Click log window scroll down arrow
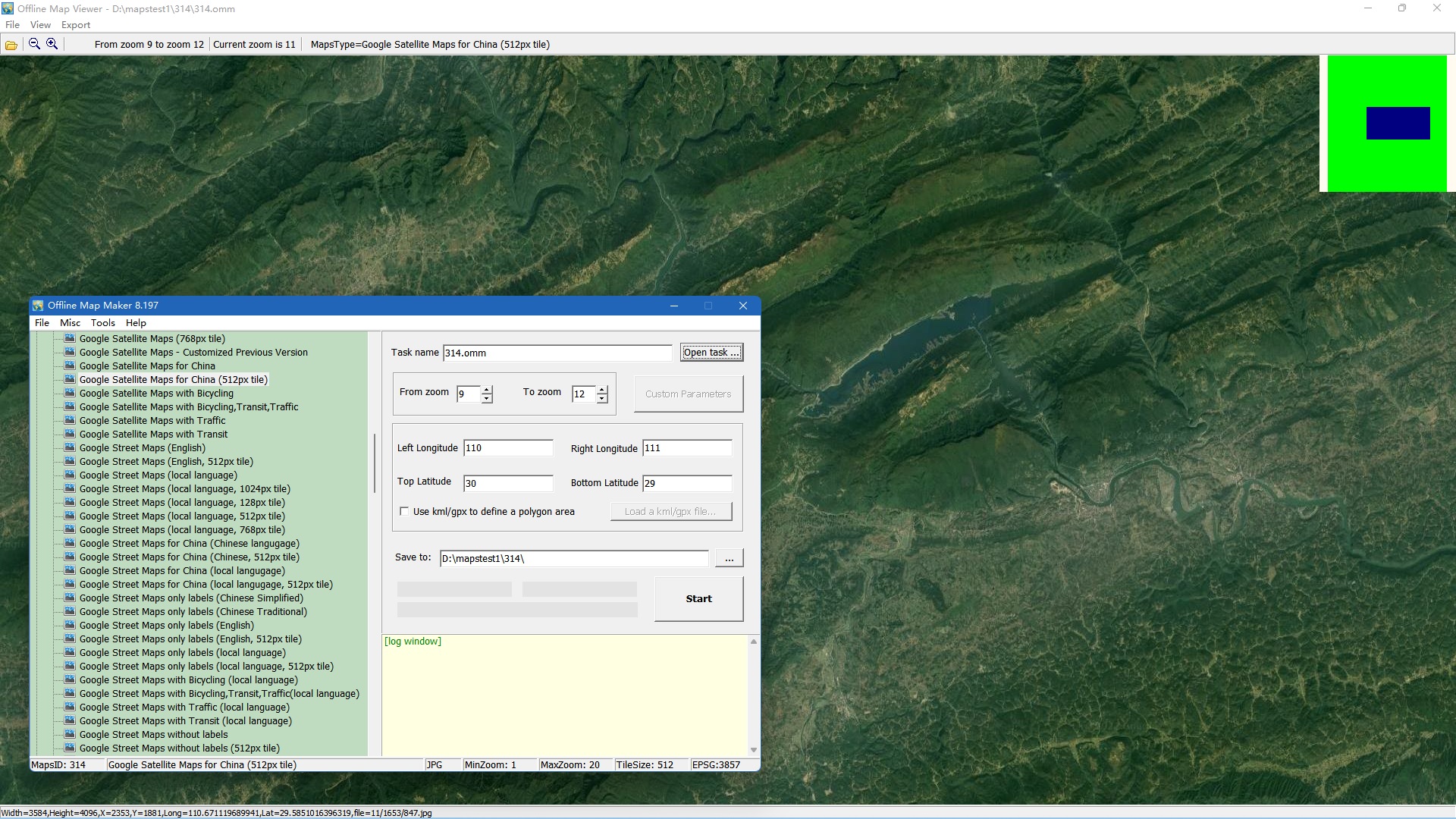 pyautogui.click(x=753, y=749)
